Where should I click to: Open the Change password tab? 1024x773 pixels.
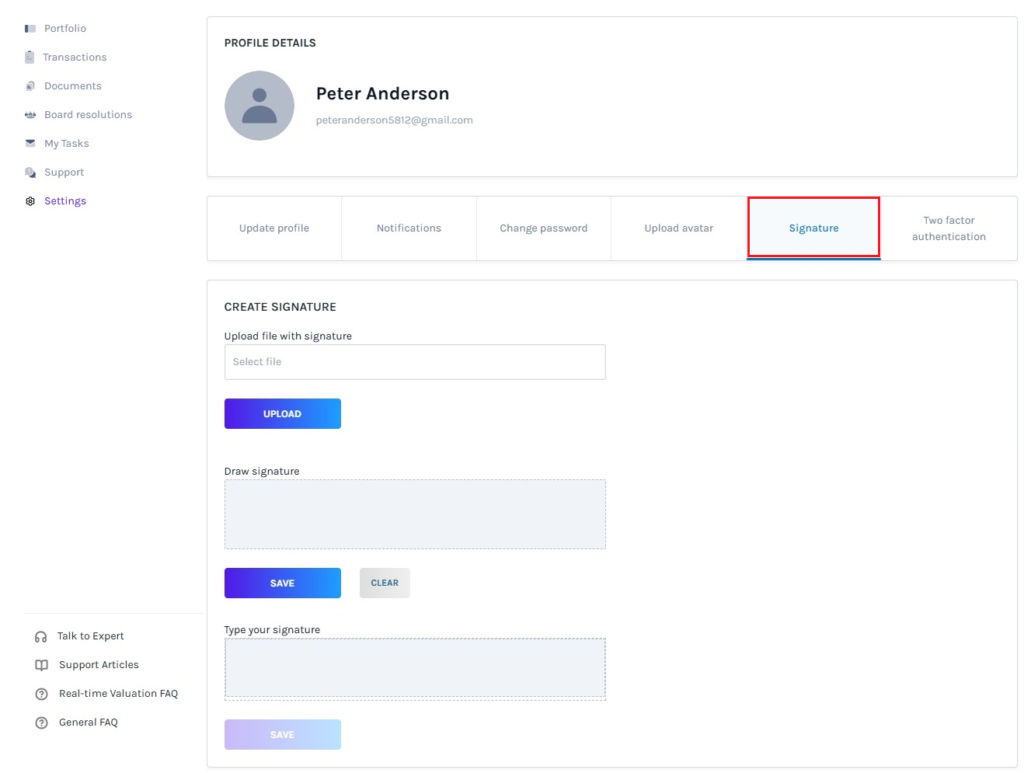point(544,228)
